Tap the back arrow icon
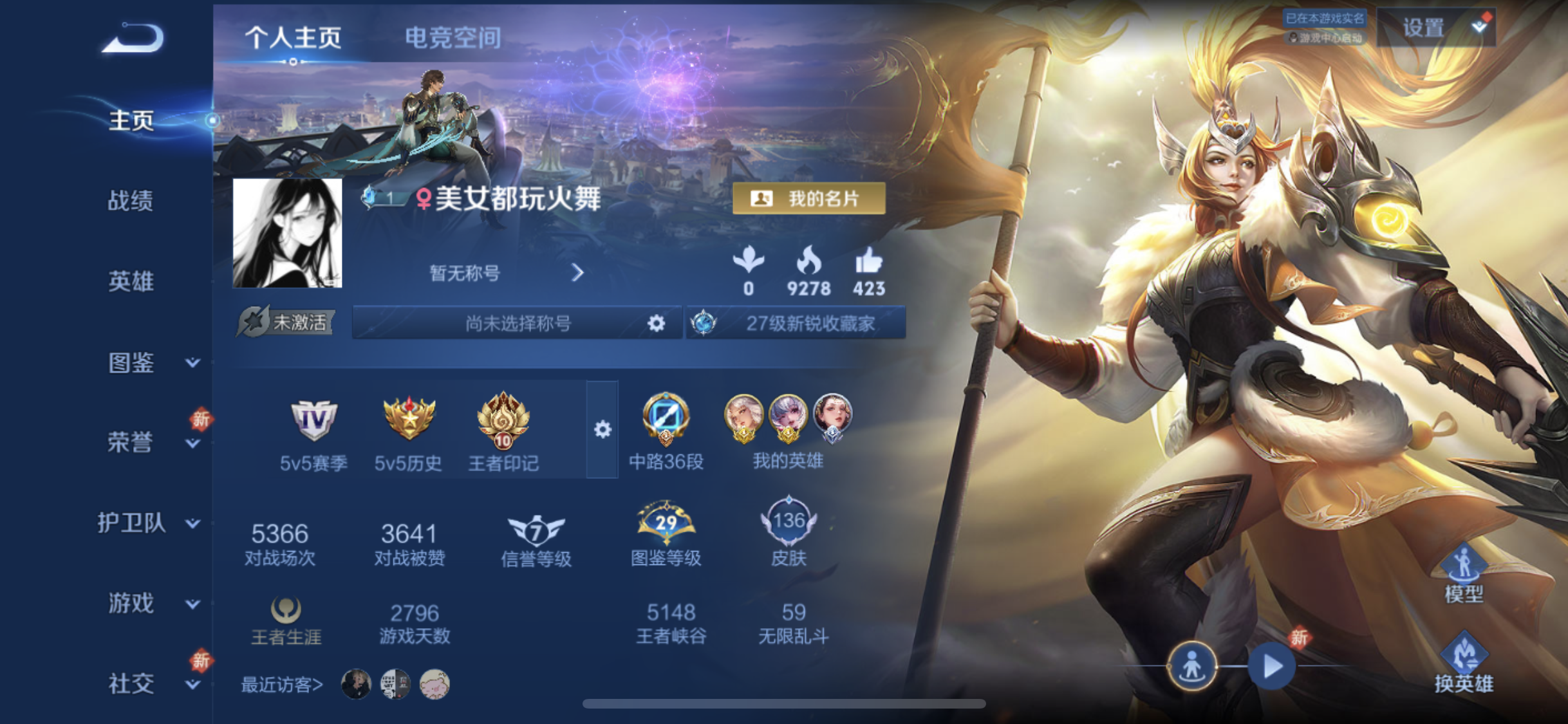 133,37
